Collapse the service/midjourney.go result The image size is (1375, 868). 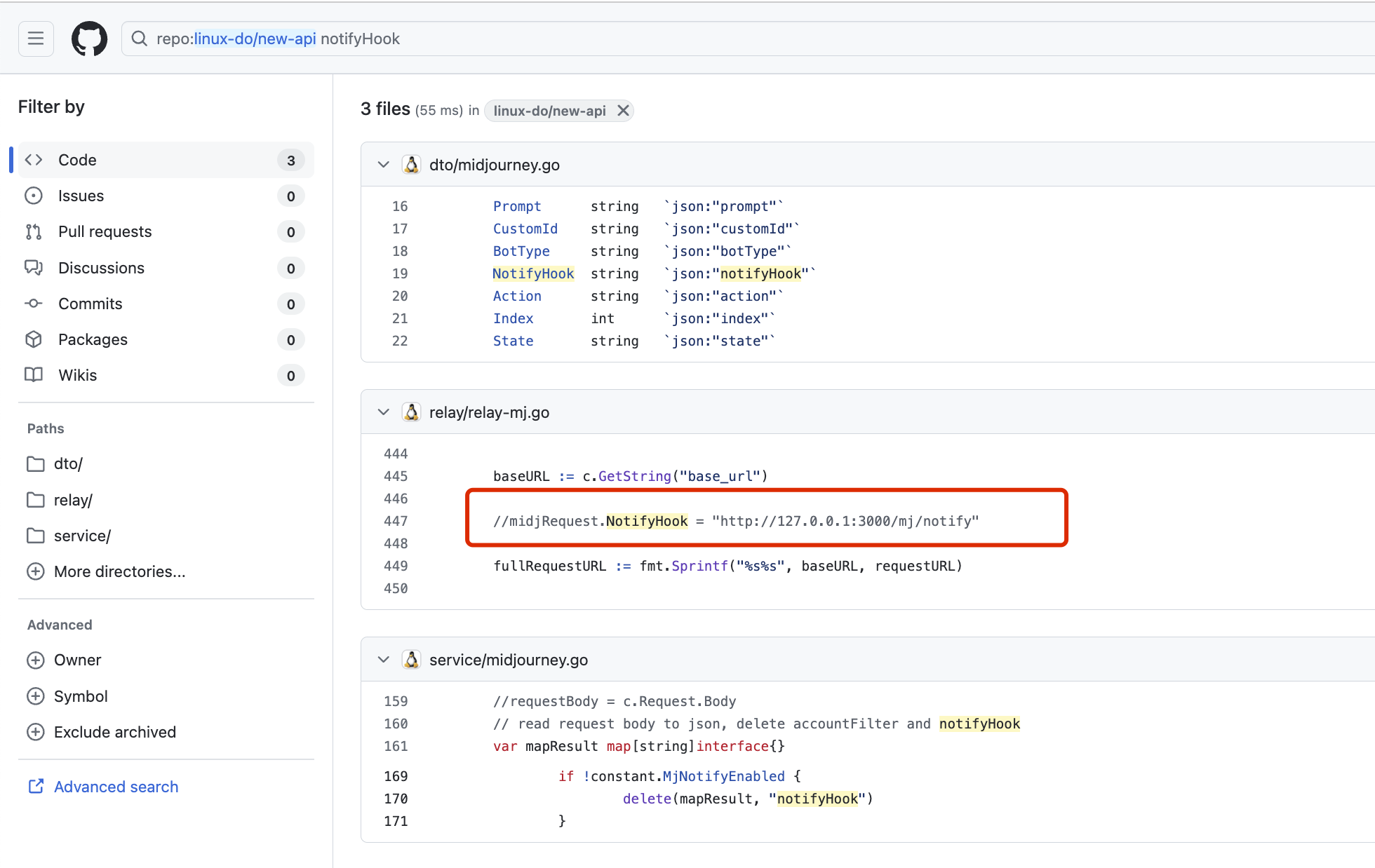pyautogui.click(x=383, y=660)
